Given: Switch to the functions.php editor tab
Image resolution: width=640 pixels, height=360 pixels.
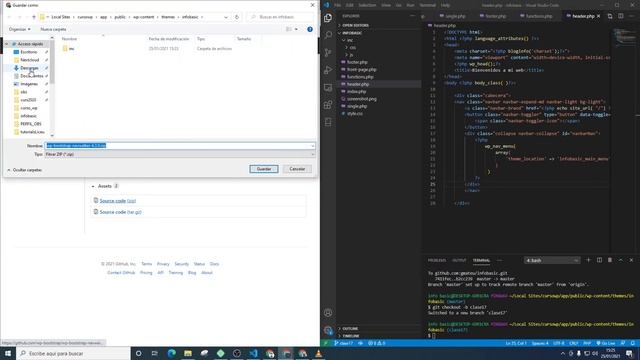Looking at the screenshot, I should 538,16.
